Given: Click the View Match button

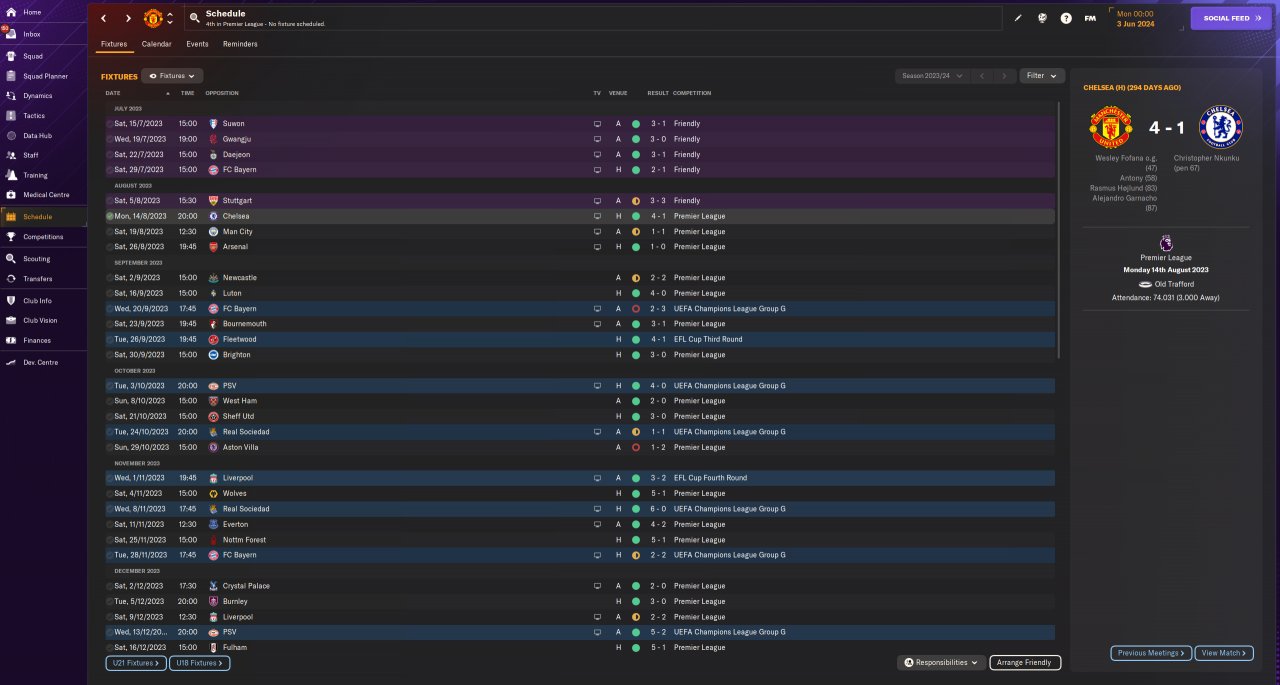Looking at the screenshot, I should [x=1224, y=653].
